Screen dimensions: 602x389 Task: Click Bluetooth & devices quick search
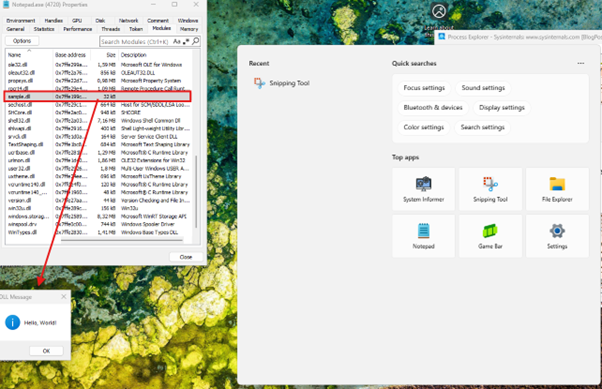click(x=433, y=108)
